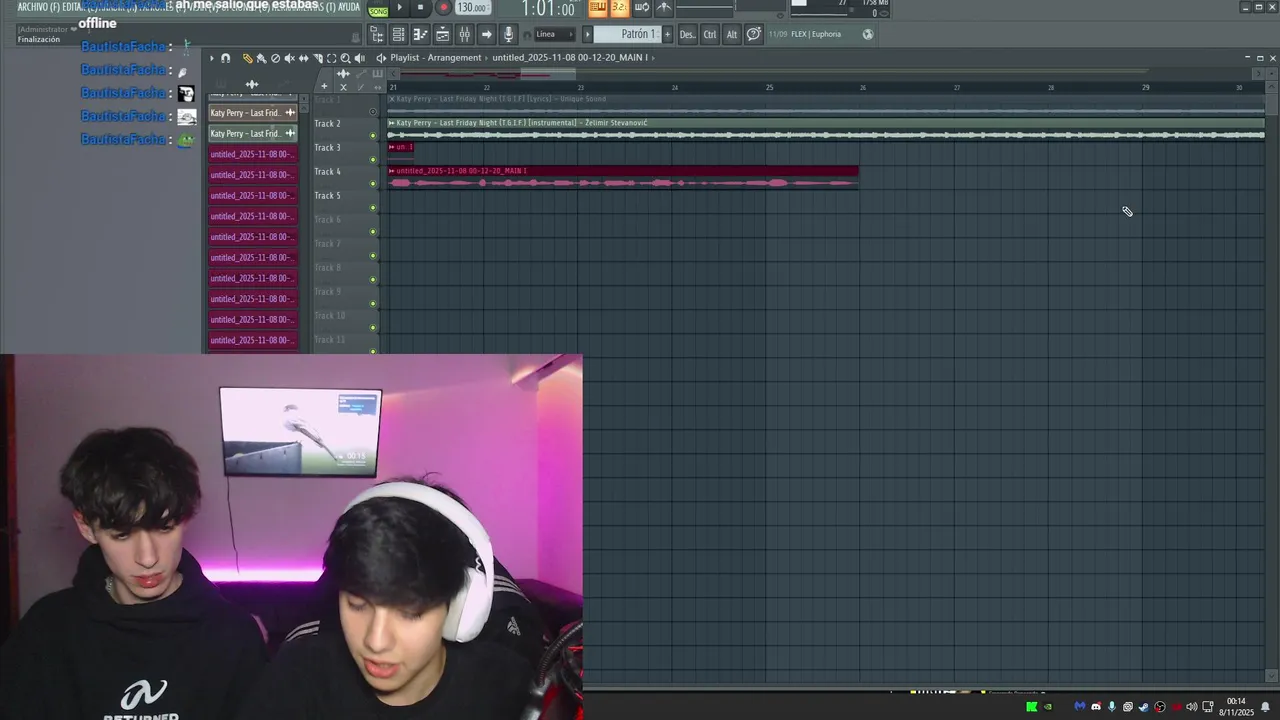Select the Track 4 label
Image resolution: width=1280 pixels, height=720 pixels.
327,172
